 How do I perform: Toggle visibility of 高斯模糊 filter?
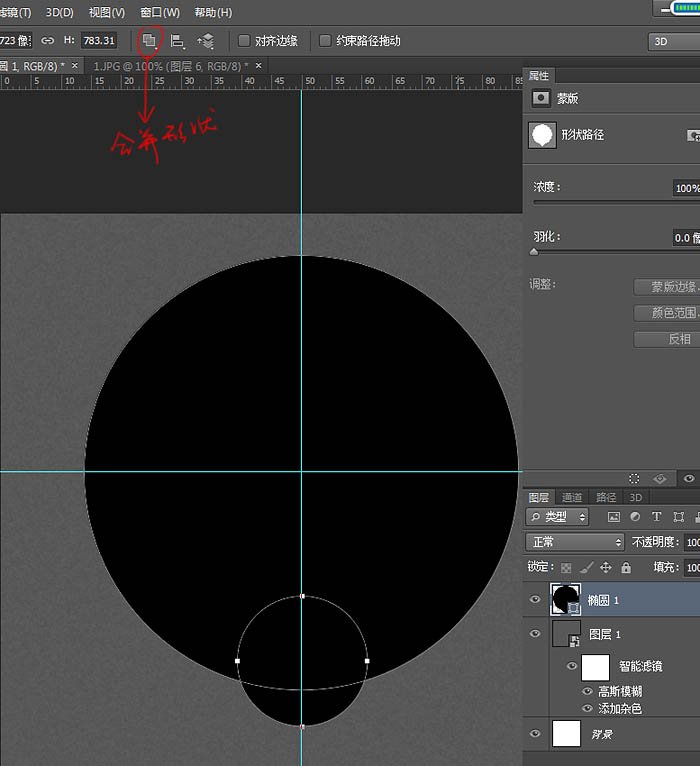click(587, 691)
